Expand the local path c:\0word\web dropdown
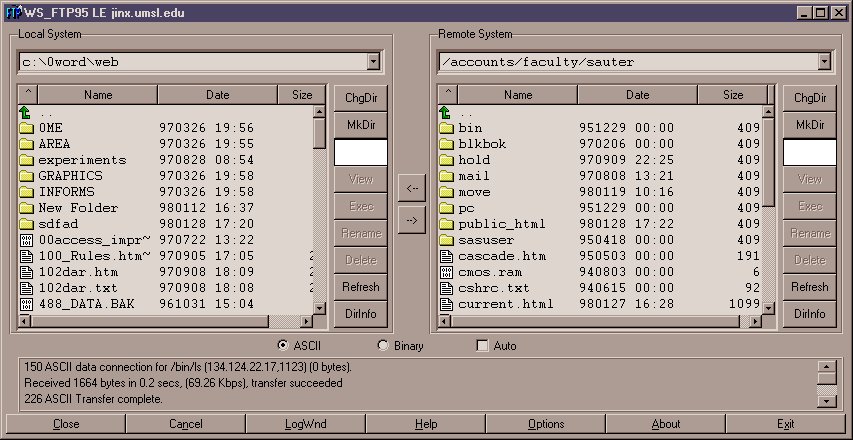This screenshot has height=440, width=853. [x=373, y=62]
